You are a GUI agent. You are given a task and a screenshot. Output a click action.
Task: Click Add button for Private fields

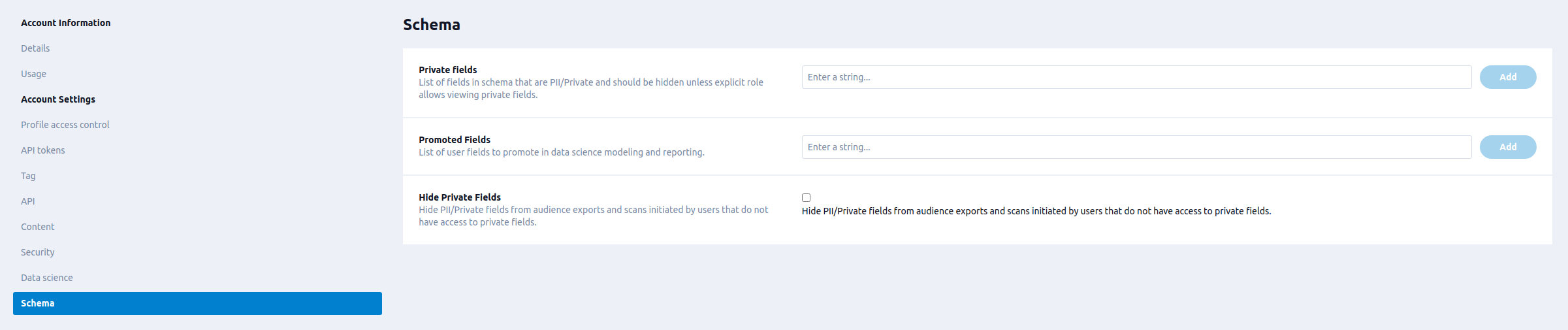click(x=1508, y=77)
